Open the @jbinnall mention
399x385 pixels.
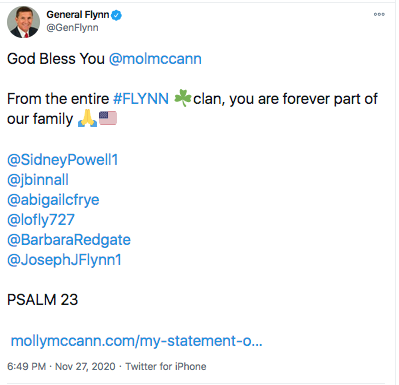coord(38,180)
